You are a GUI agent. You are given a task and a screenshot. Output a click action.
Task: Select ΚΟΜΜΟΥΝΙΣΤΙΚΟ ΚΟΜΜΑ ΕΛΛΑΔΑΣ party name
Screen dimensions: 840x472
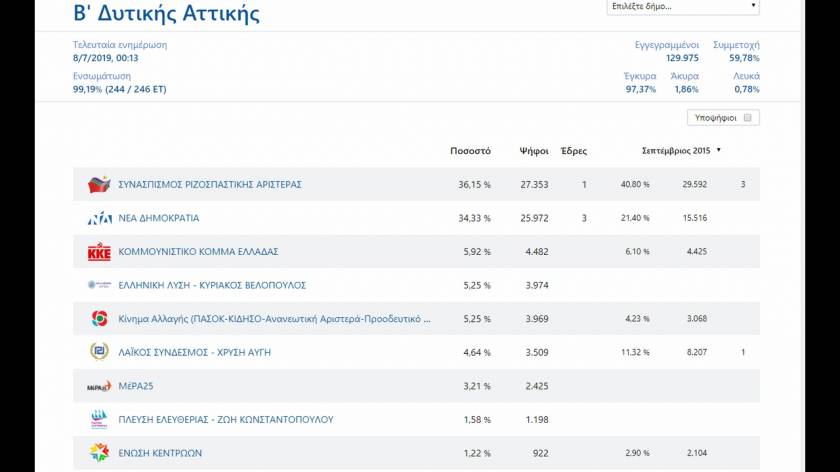click(x=198, y=252)
